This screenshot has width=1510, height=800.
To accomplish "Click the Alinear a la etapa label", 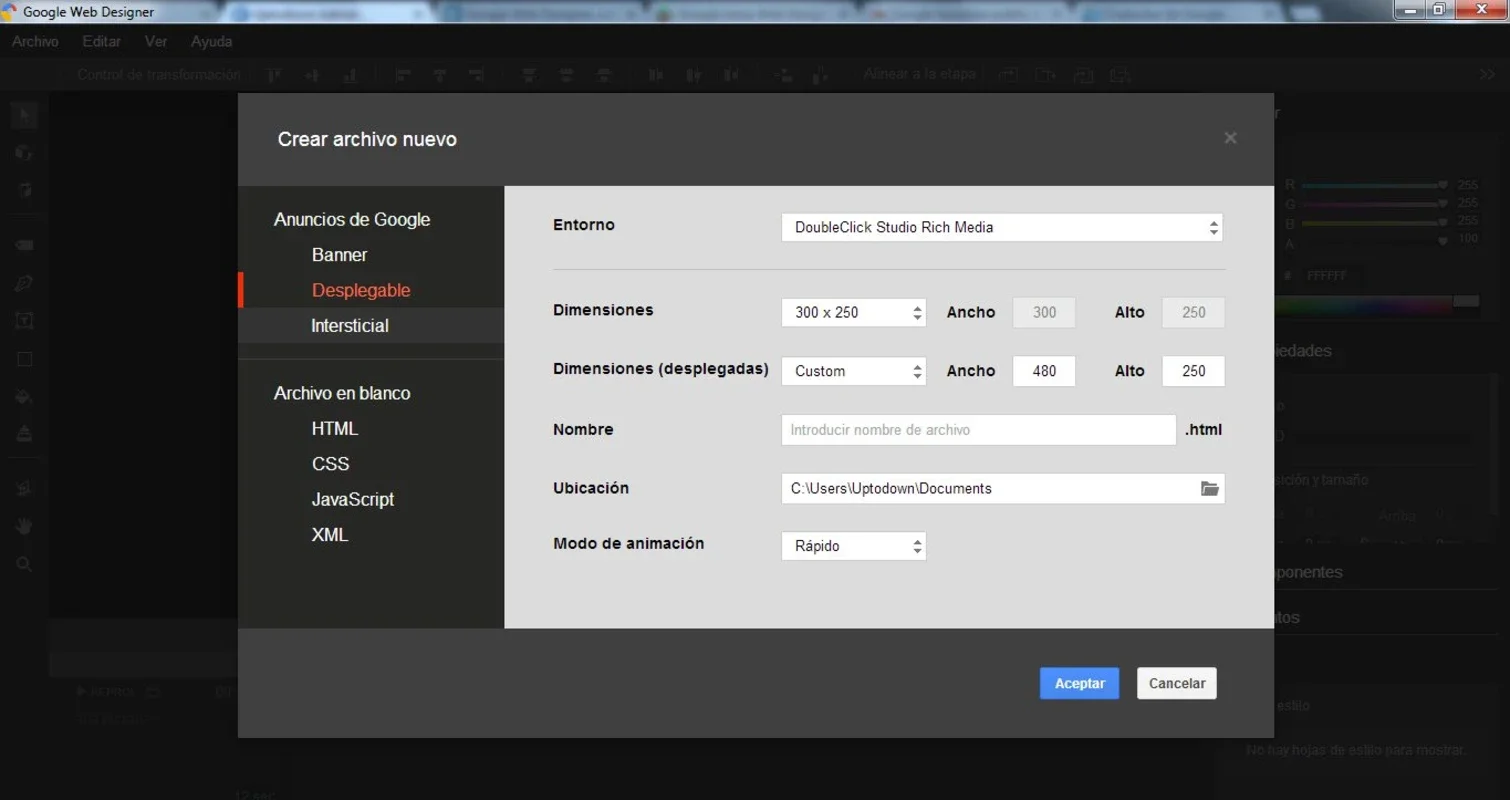I will click(x=920, y=74).
